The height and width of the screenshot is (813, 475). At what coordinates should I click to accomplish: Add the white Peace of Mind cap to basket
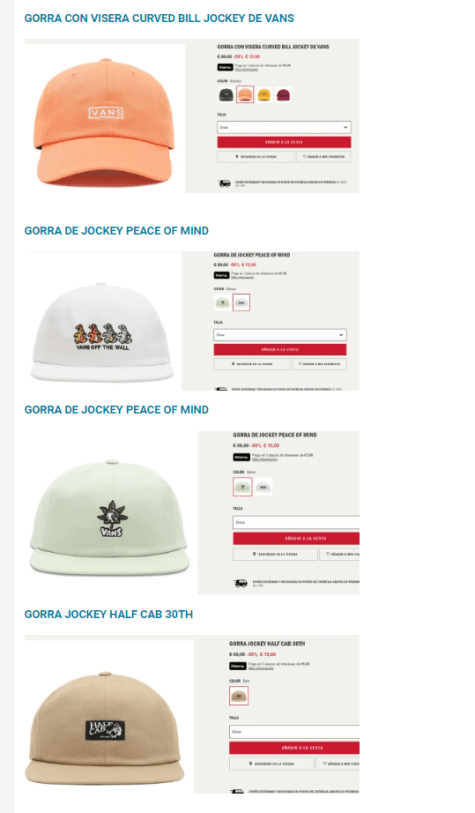pos(280,350)
